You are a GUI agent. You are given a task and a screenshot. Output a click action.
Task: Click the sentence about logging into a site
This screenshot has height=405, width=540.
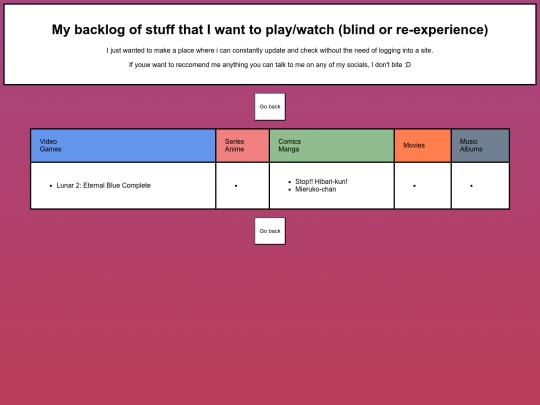click(270, 51)
